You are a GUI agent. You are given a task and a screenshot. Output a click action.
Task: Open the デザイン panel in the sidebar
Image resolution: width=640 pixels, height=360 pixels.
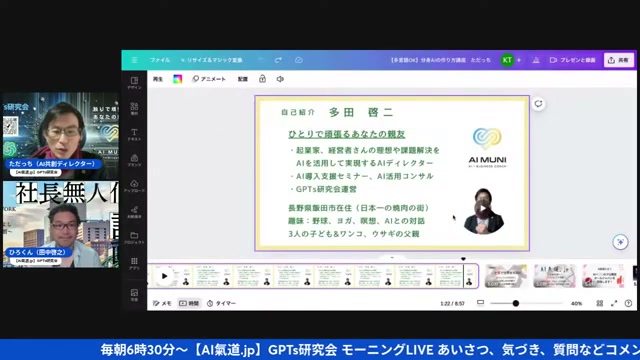(x=134, y=83)
